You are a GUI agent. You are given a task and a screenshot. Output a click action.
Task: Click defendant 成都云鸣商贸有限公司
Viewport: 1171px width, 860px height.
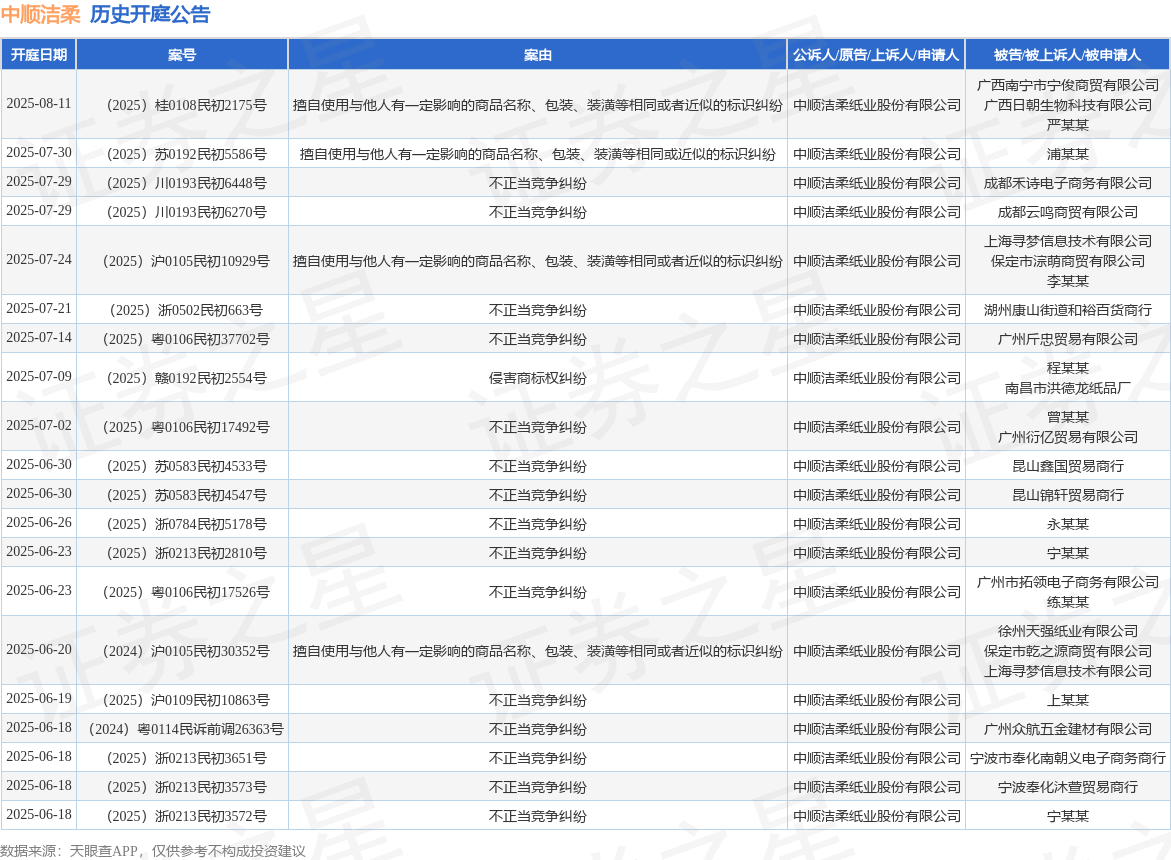pos(1068,212)
